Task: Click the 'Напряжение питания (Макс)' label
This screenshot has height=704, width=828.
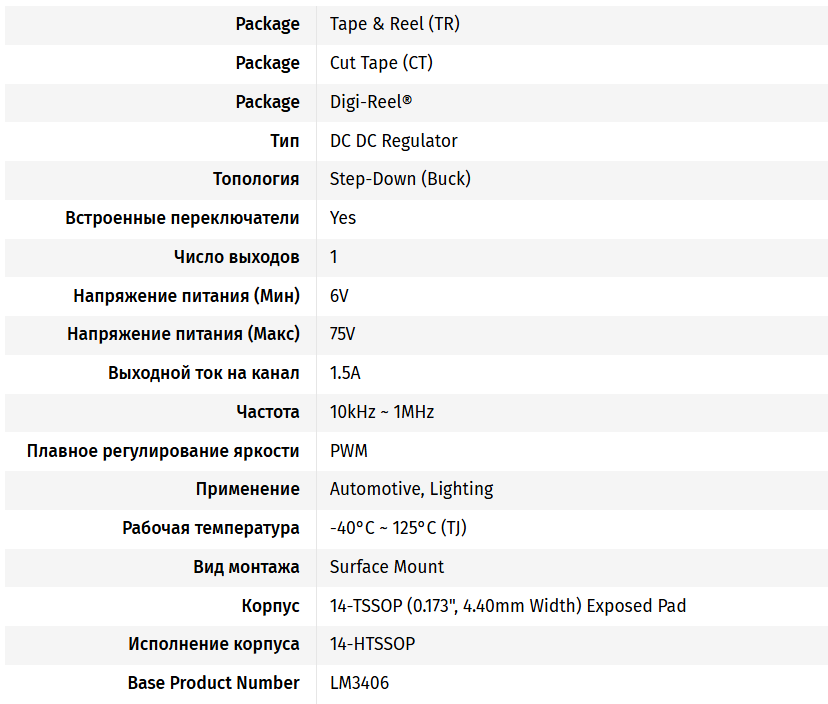Action: click(183, 334)
